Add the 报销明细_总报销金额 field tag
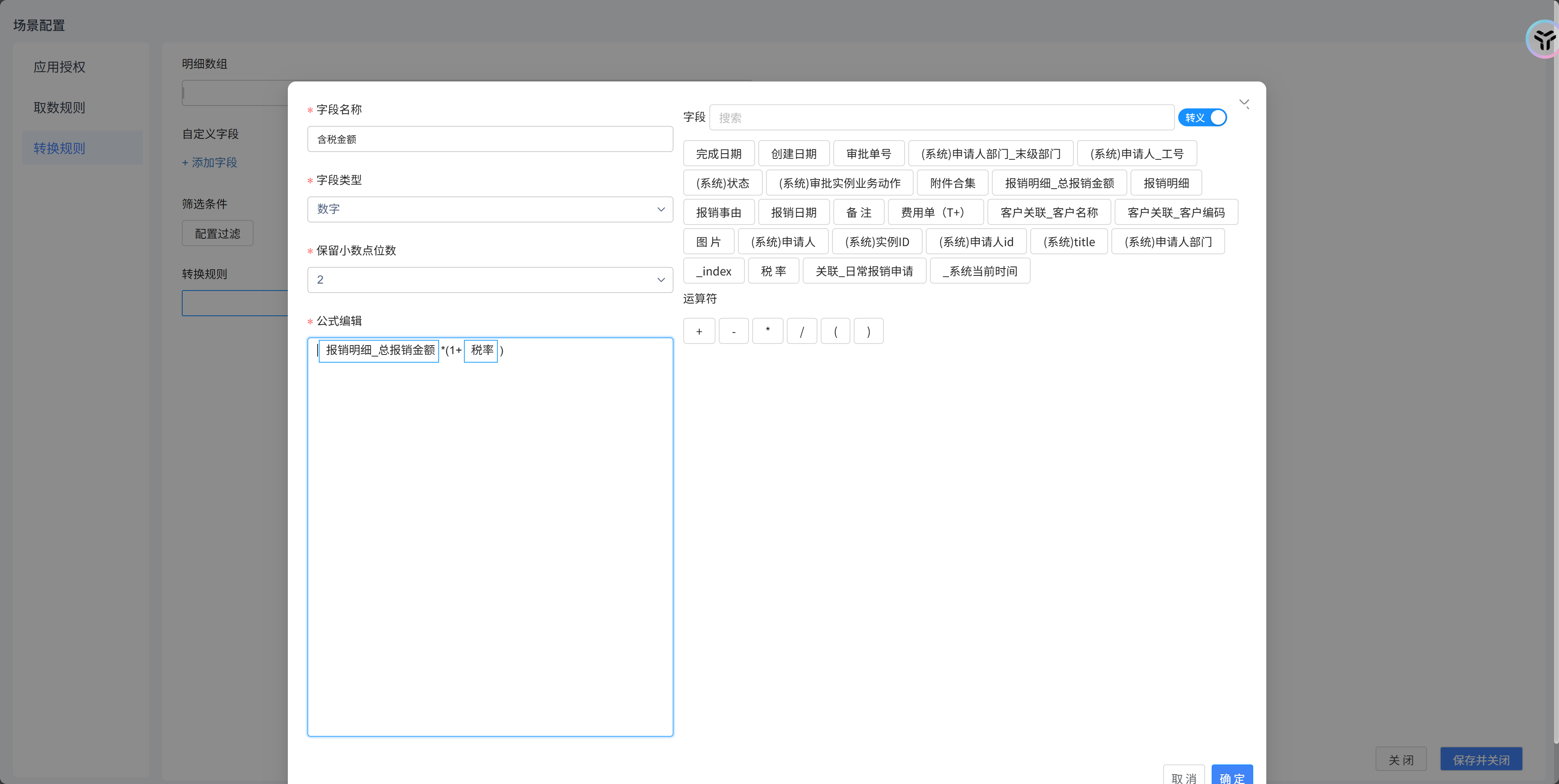The height and width of the screenshot is (784, 1559). click(1058, 183)
